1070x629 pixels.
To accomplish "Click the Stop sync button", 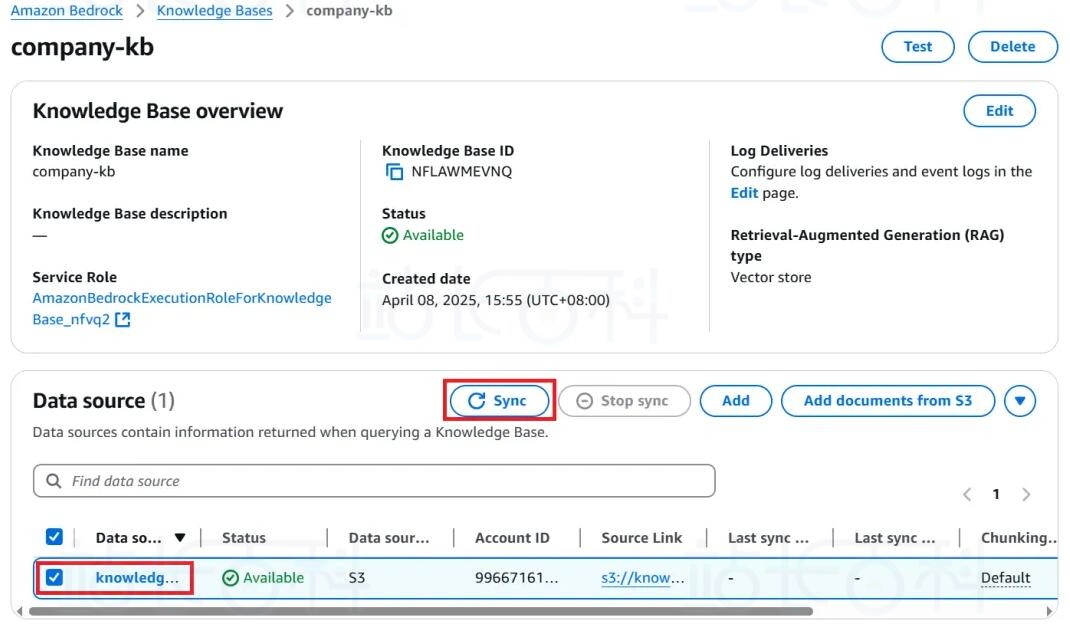I will 624,401.
